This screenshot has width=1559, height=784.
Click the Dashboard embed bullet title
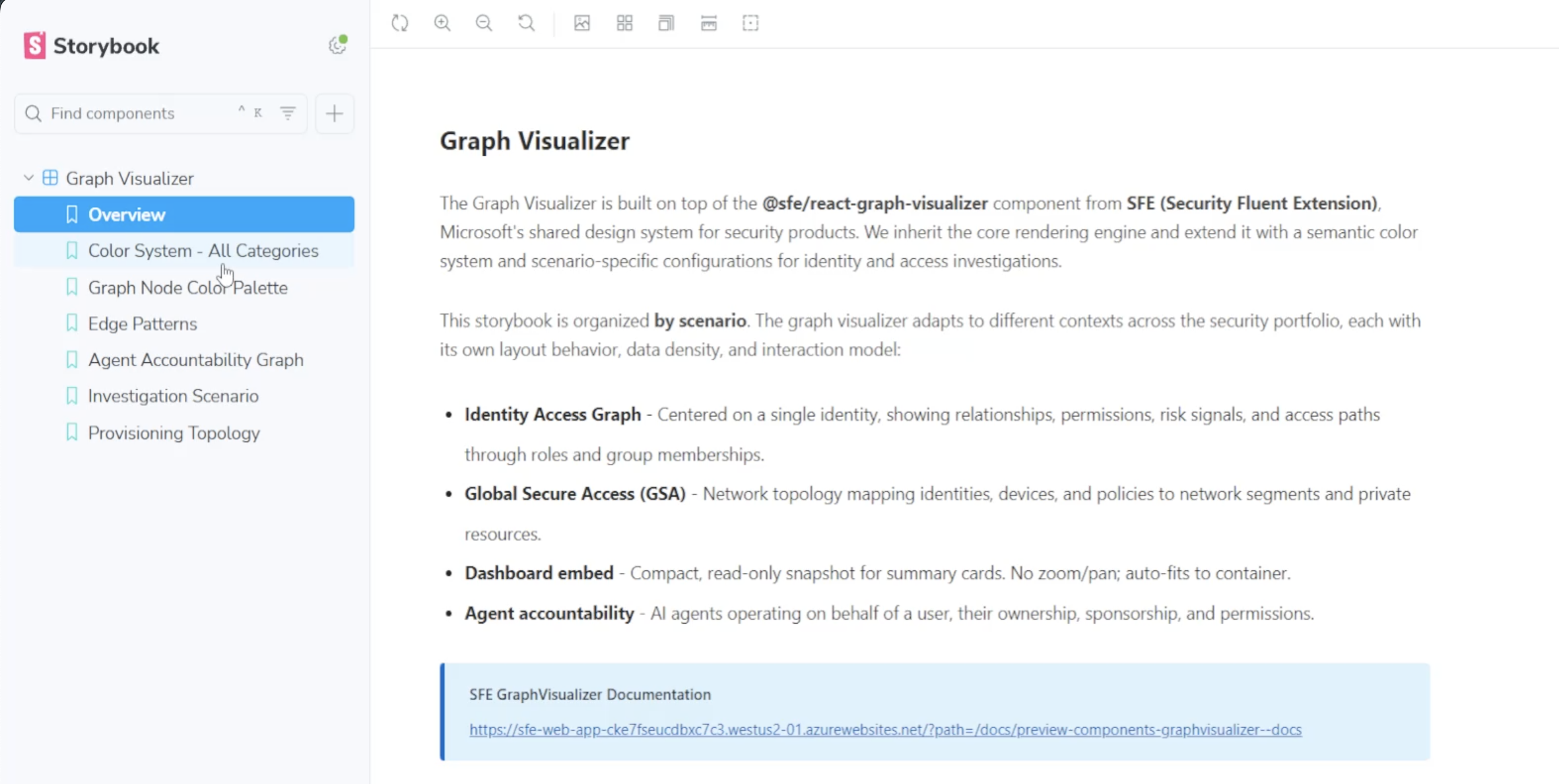click(x=539, y=573)
